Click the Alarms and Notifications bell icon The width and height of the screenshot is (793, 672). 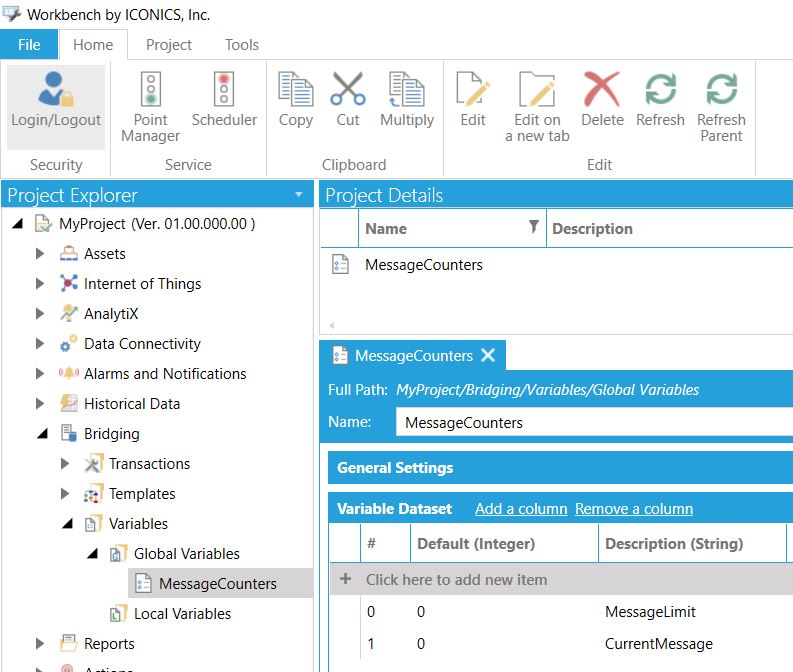[x=69, y=373]
